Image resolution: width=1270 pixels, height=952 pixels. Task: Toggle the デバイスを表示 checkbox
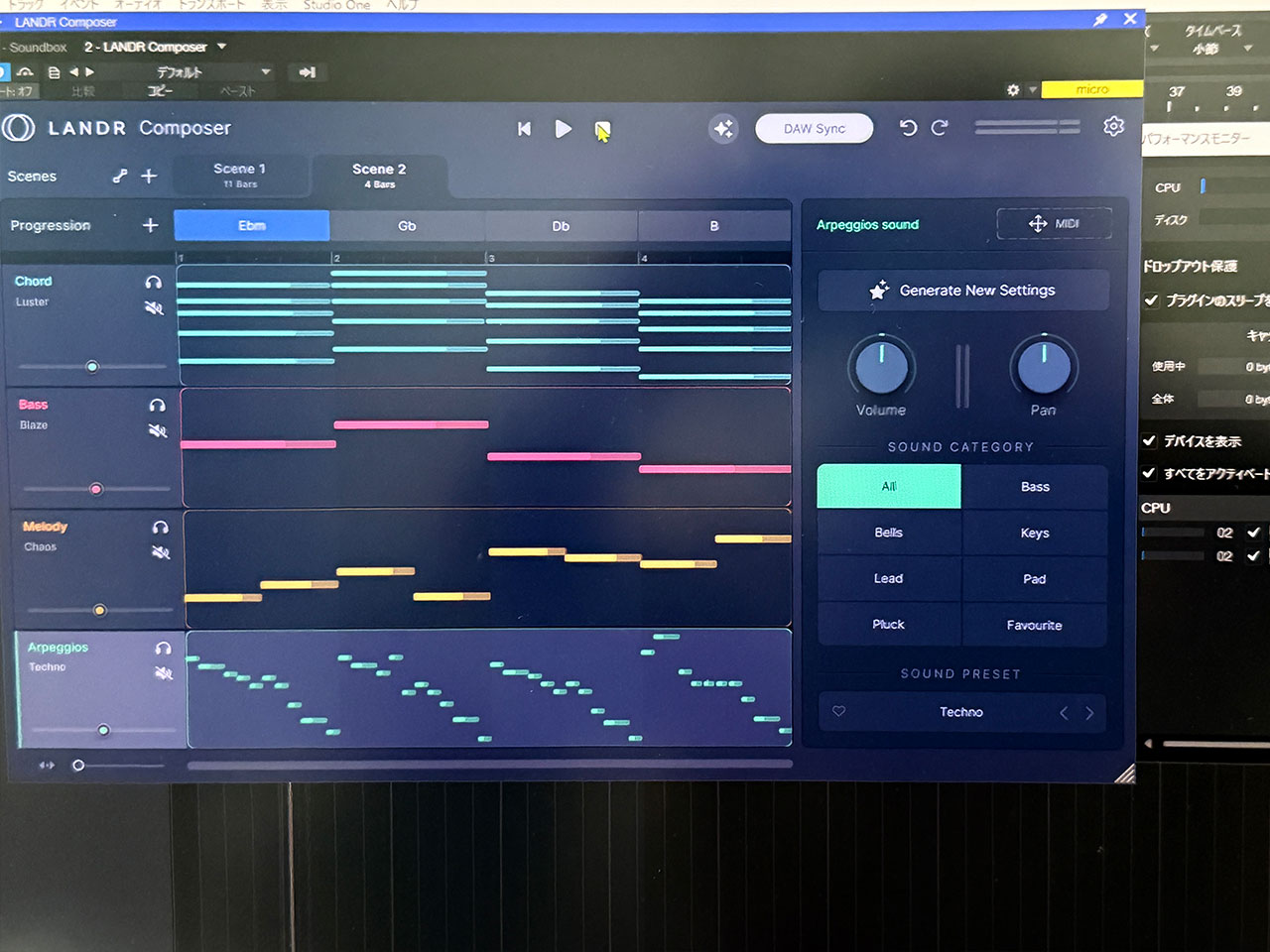point(1150,441)
